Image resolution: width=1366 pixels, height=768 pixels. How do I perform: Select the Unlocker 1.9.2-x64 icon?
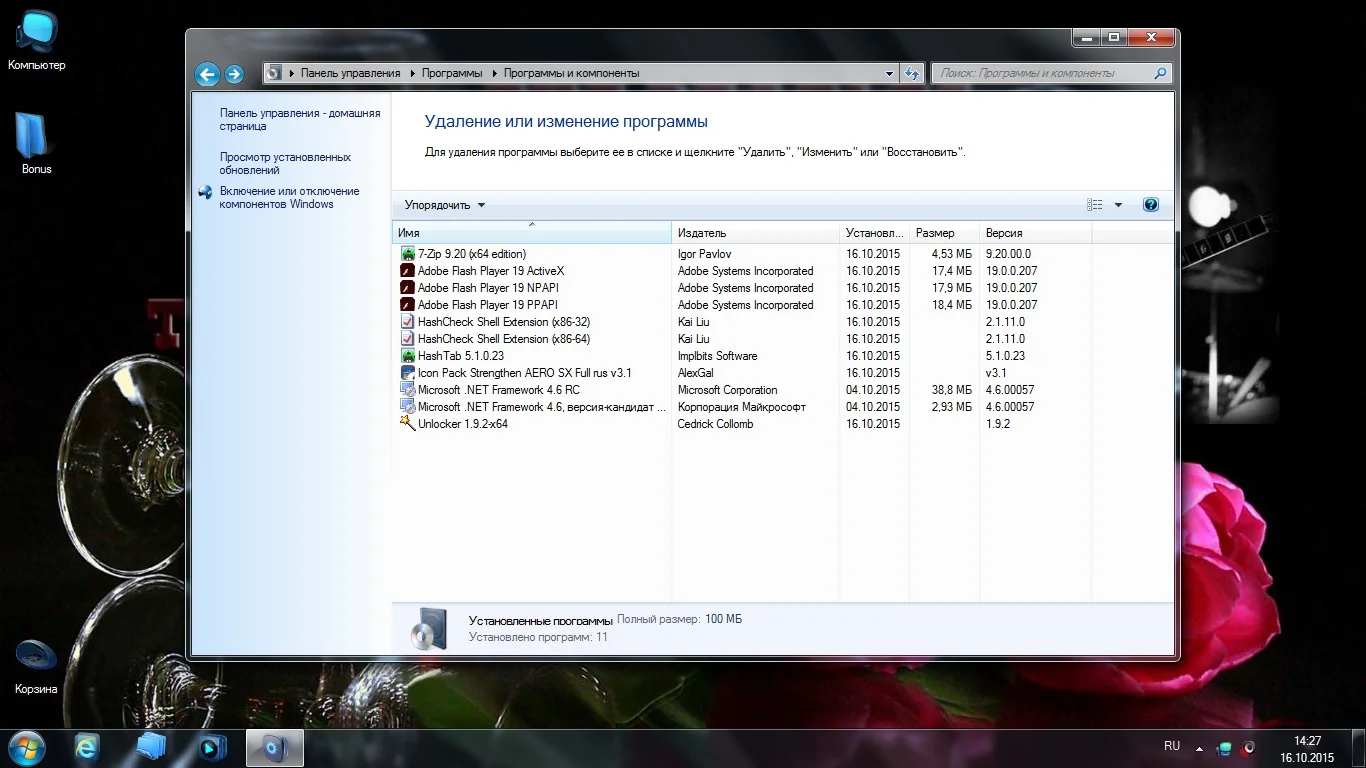(407, 424)
